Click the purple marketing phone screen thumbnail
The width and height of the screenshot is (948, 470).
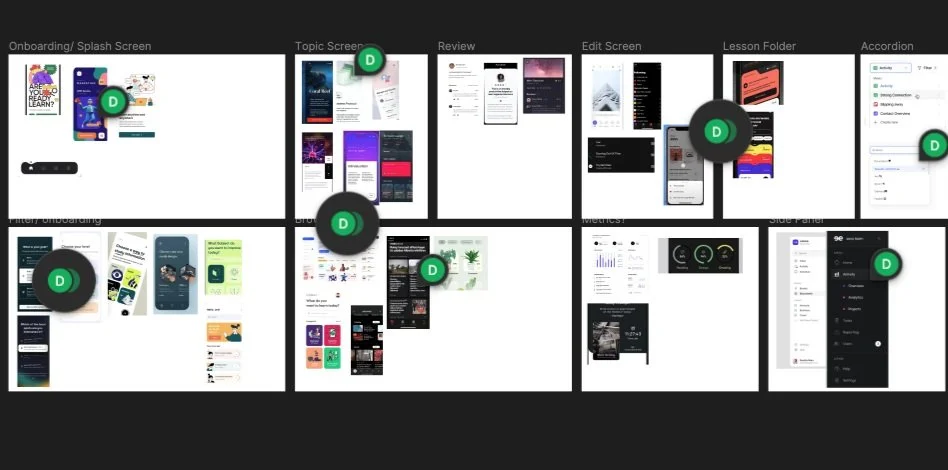[90, 104]
